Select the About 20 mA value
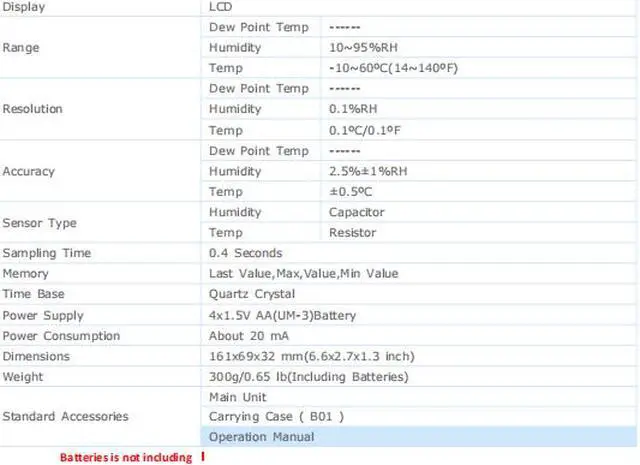Viewport: 640px width, 465px height. 248,336
